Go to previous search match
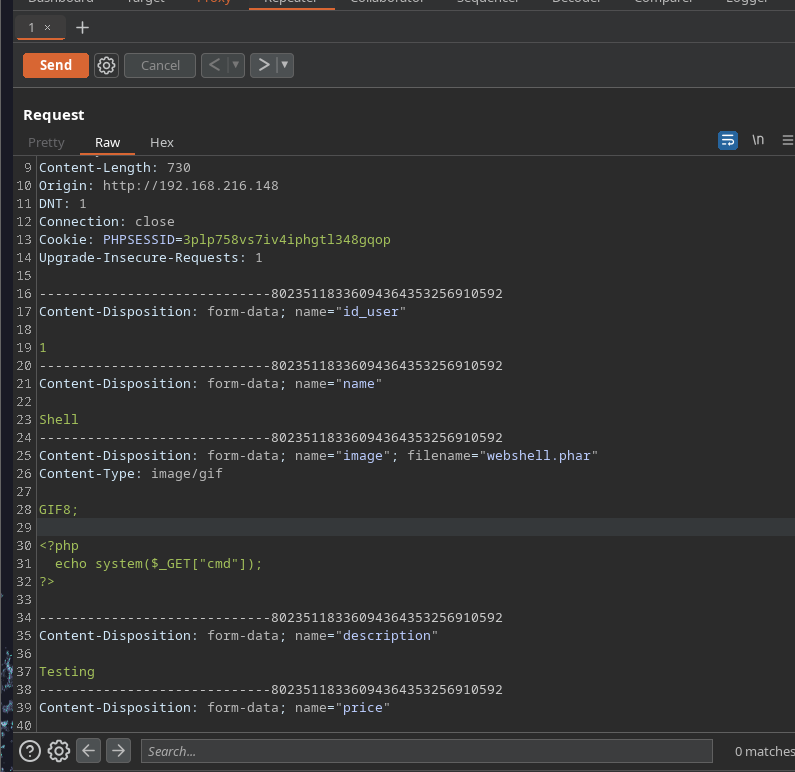795x772 pixels. [89, 751]
